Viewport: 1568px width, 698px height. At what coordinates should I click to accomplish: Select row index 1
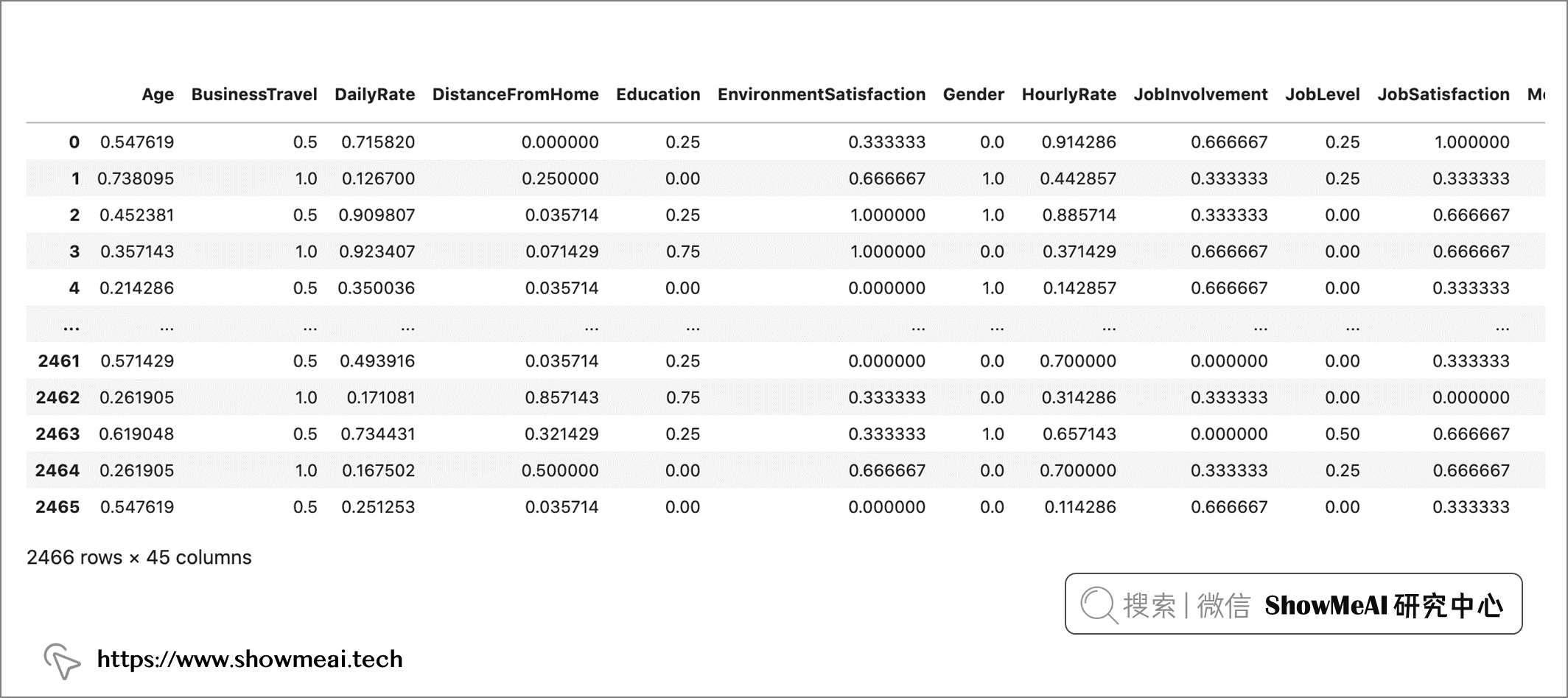pos(75,178)
